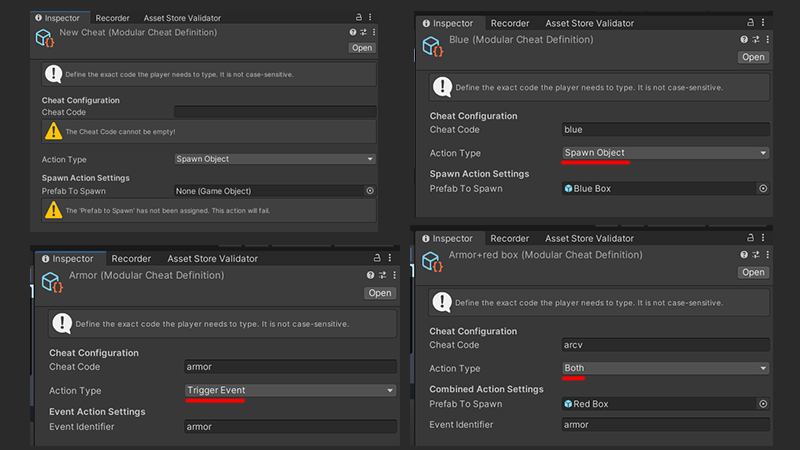Open Both Action Type dropdown
800x450 pixels.
pyautogui.click(x=666, y=368)
